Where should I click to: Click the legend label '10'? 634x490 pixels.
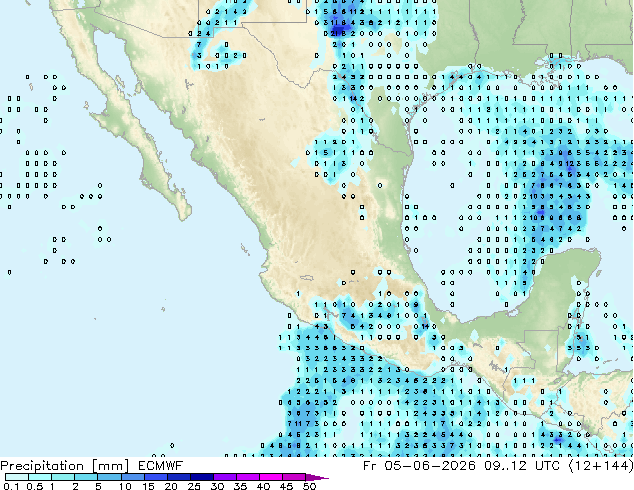[x=125, y=486]
